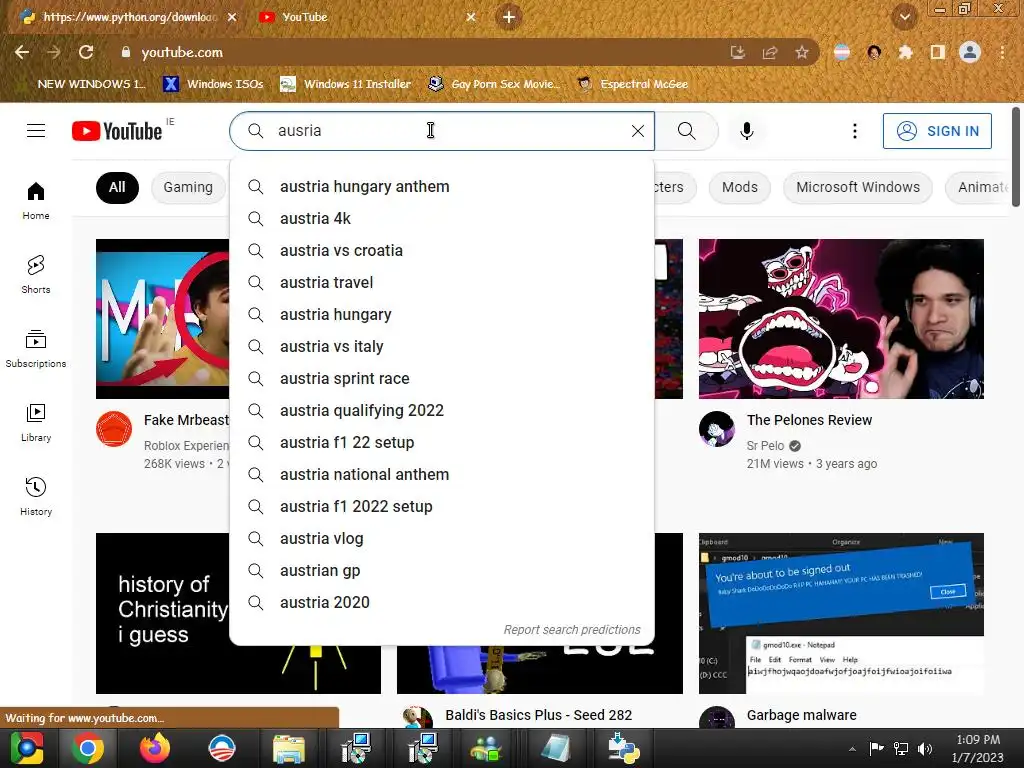The image size is (1024, 768).
Task: Open History in the sidebar
Action: [36, 496]
